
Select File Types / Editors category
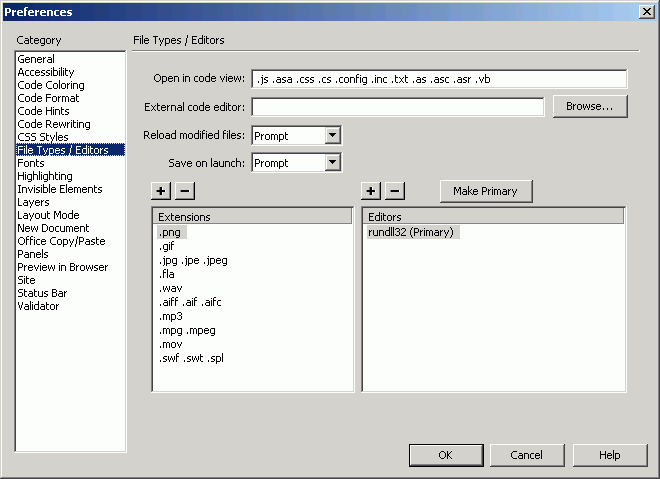[x=70, y=150]
